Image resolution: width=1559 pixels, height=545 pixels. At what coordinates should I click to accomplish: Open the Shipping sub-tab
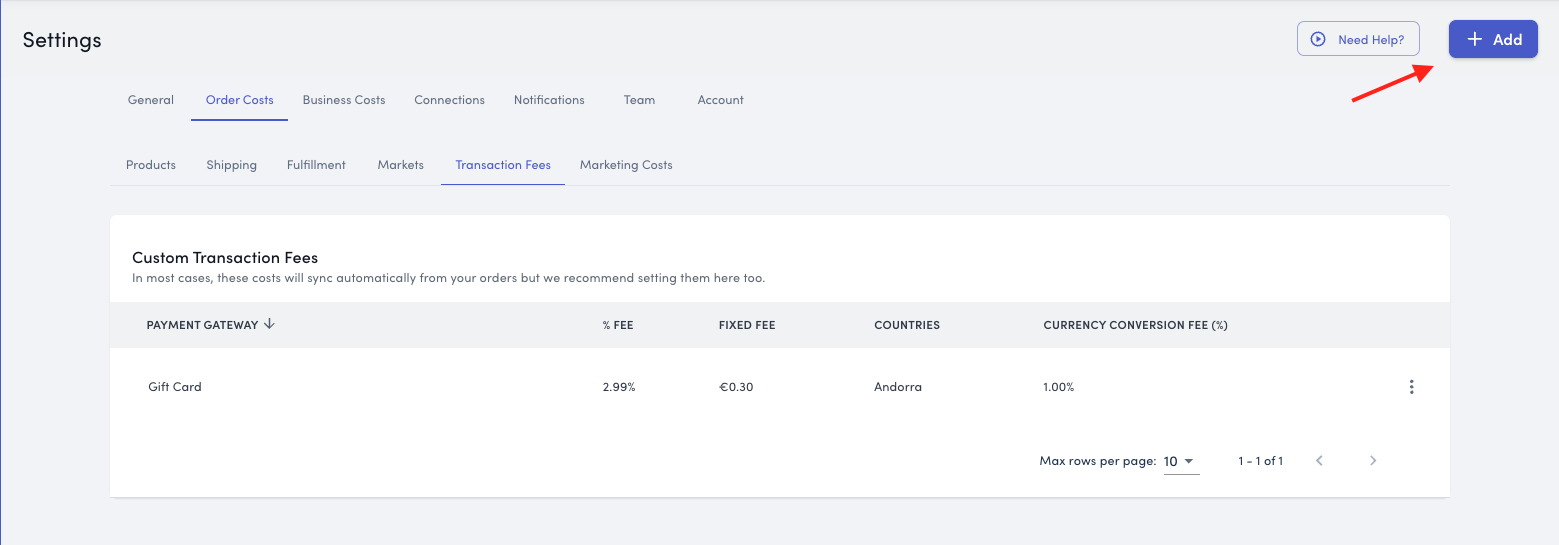[x=231, y=165]
